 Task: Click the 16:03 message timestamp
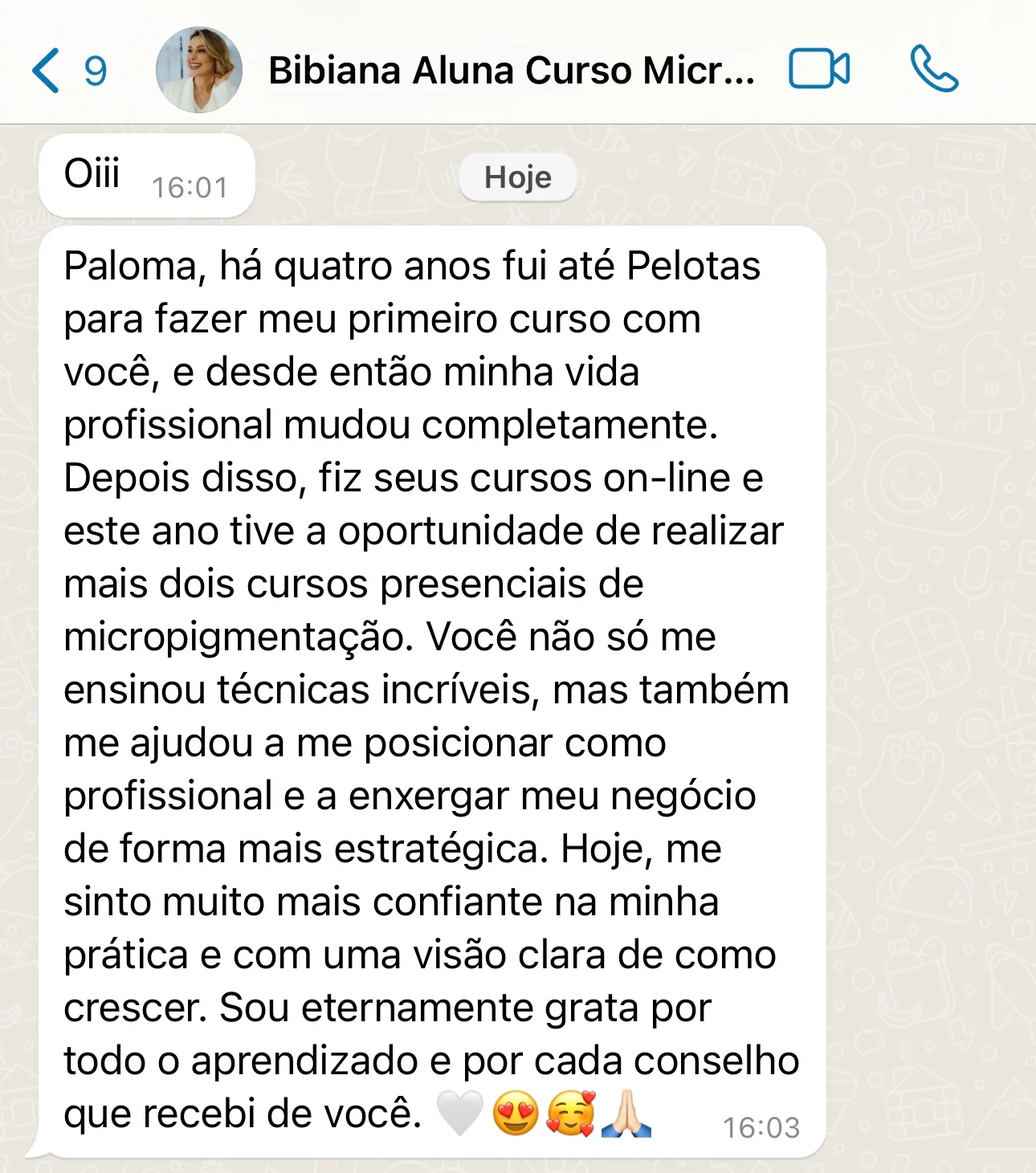761,1127
